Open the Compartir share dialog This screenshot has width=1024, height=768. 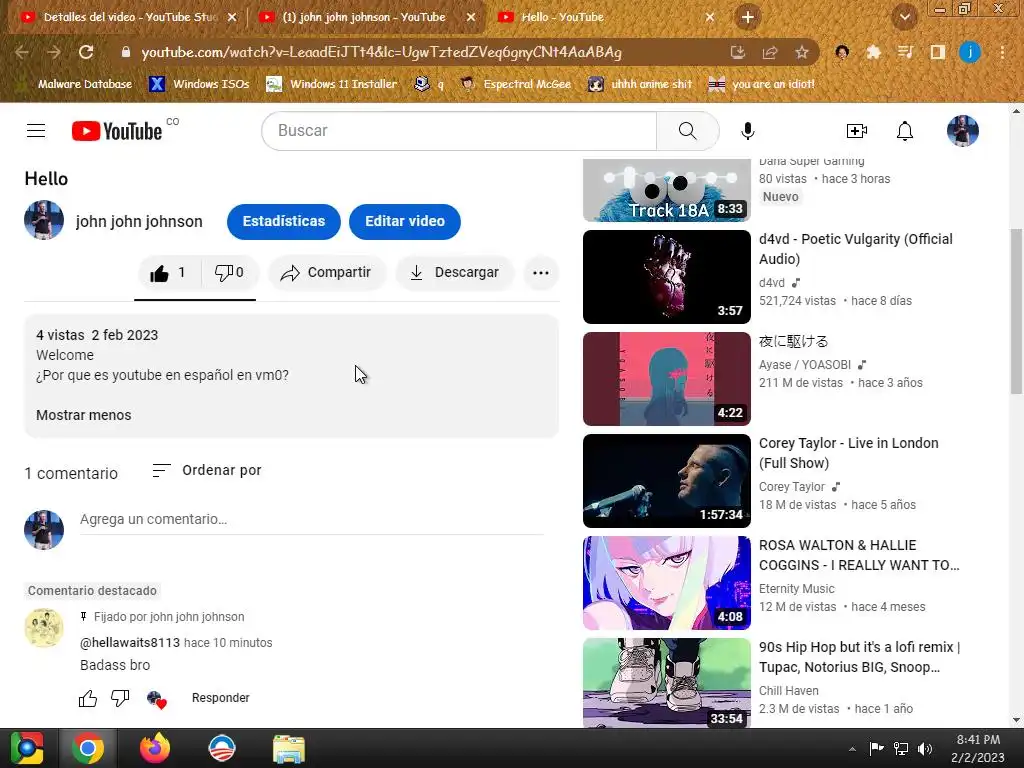click(326, 273)
